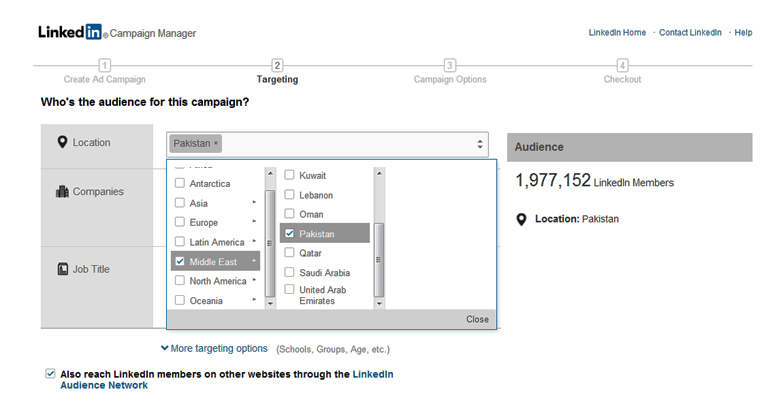Remove the Pakistan tag with its x
This screenshot has width=780, height=407.
pyautogui.click(x=216, y=143)
